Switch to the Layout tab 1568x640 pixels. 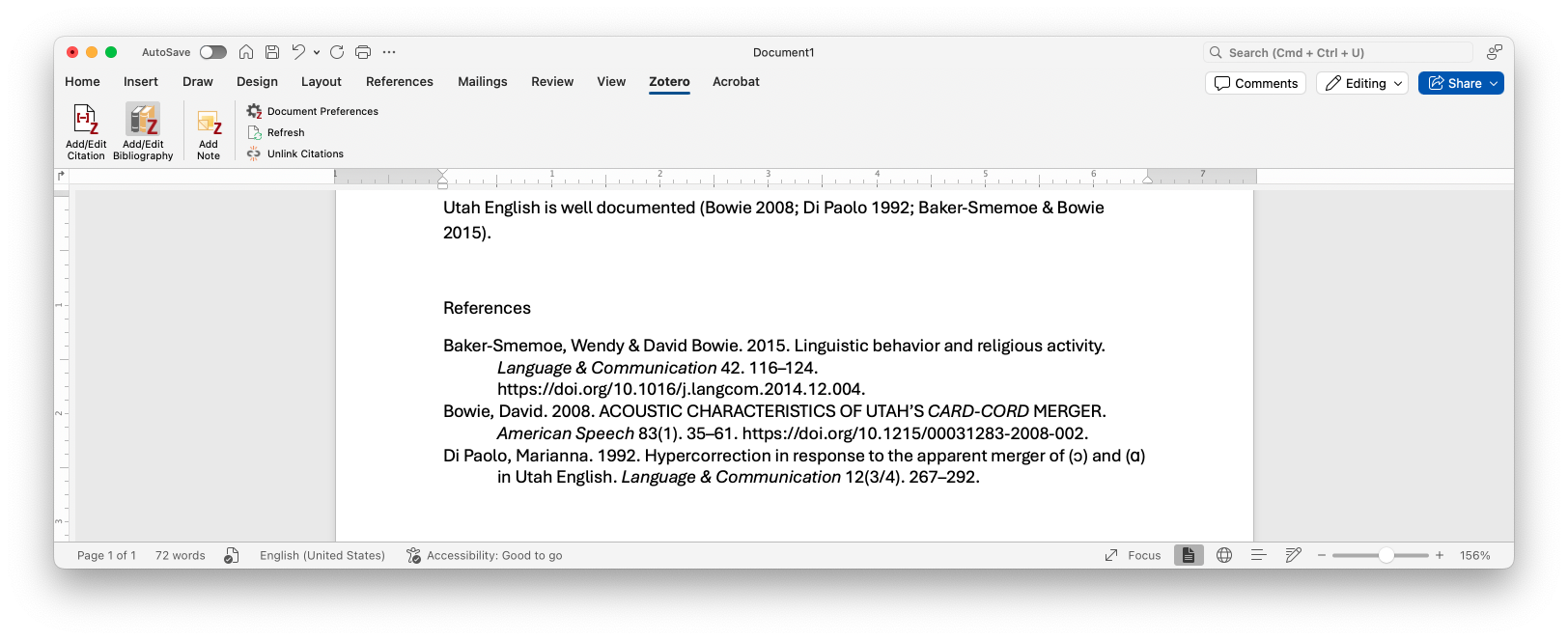321,82
